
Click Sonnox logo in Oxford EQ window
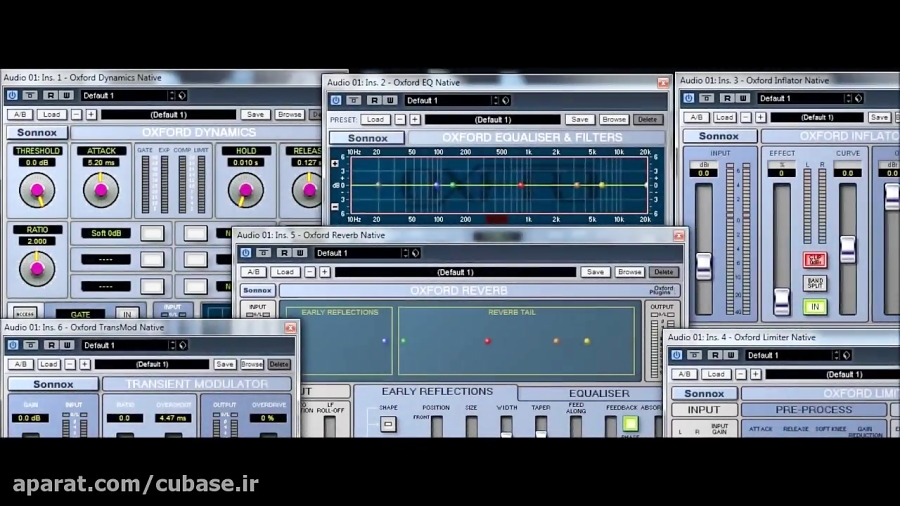[x=367, y=138]
